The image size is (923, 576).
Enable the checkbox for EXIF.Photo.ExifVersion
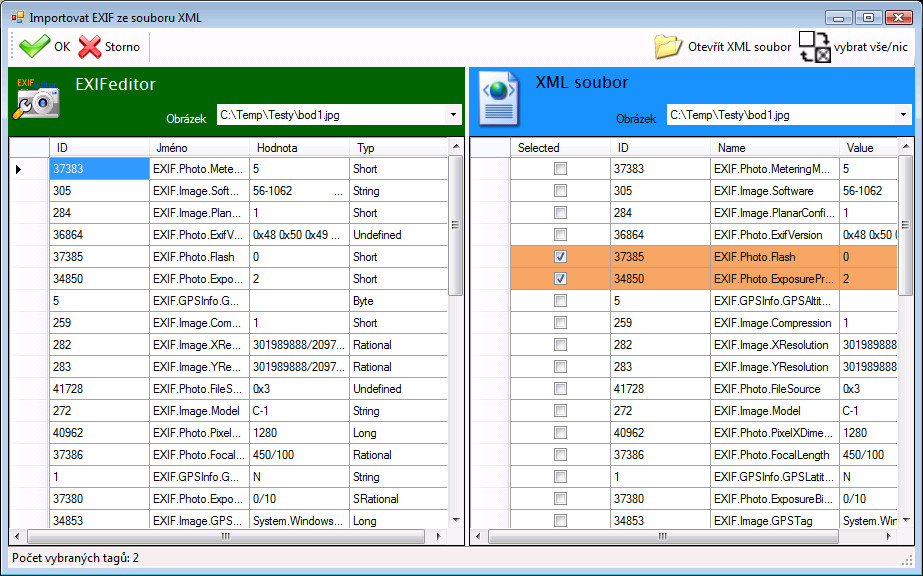(560, 235)
